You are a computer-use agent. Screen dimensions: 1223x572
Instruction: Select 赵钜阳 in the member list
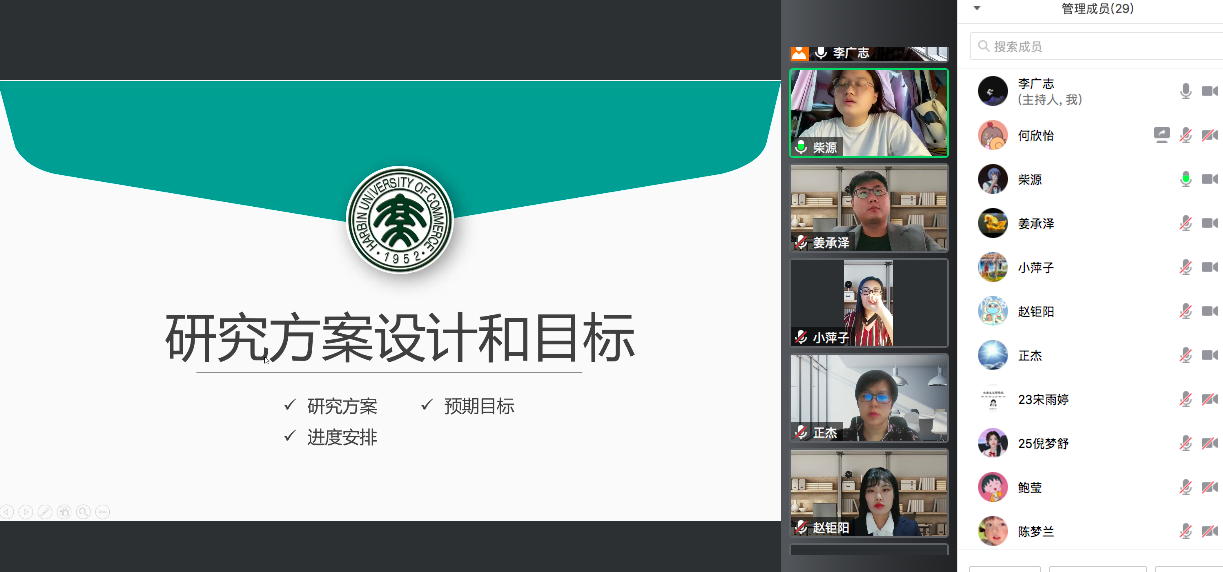(1036, 311)
